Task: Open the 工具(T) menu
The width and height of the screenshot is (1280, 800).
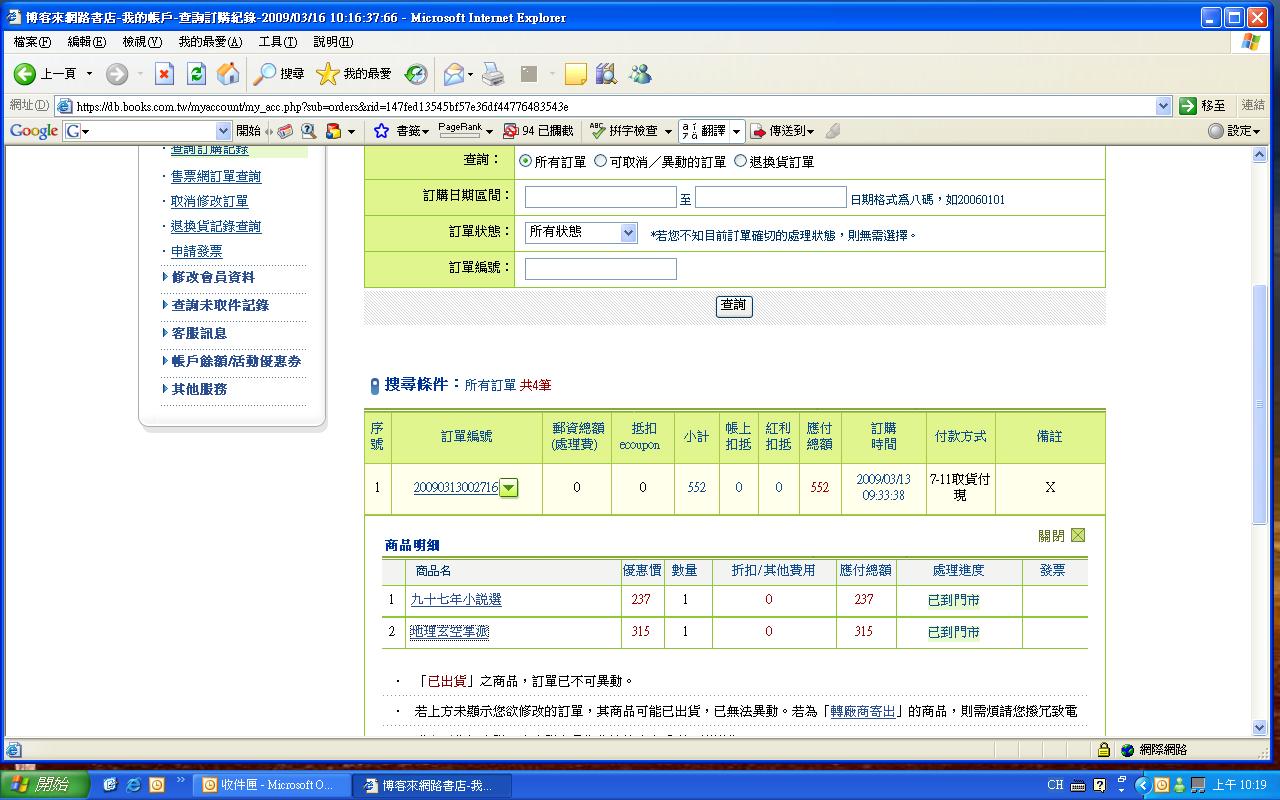Action: [277, 42]
